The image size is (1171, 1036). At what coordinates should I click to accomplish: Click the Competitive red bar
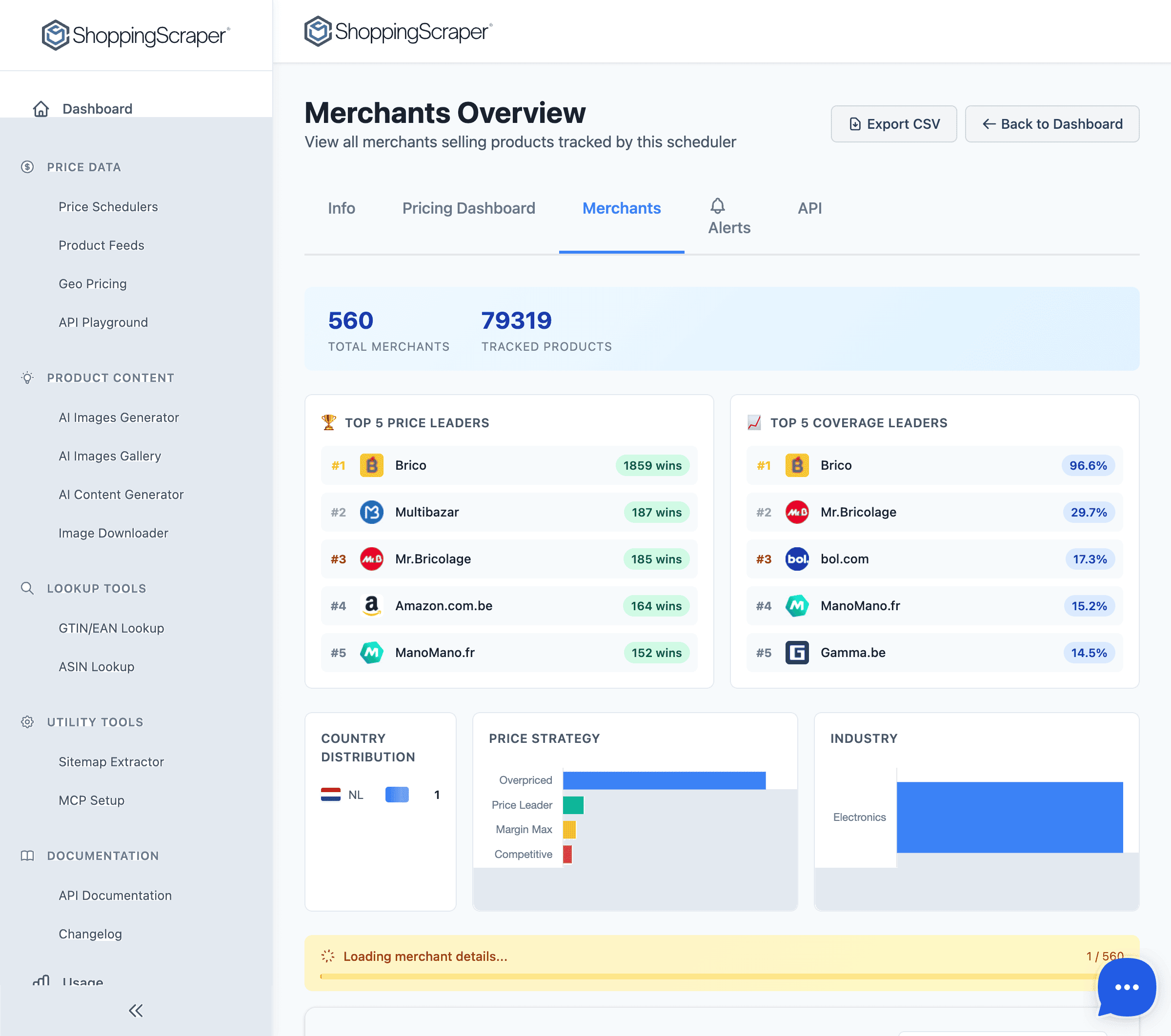[568, 854]
